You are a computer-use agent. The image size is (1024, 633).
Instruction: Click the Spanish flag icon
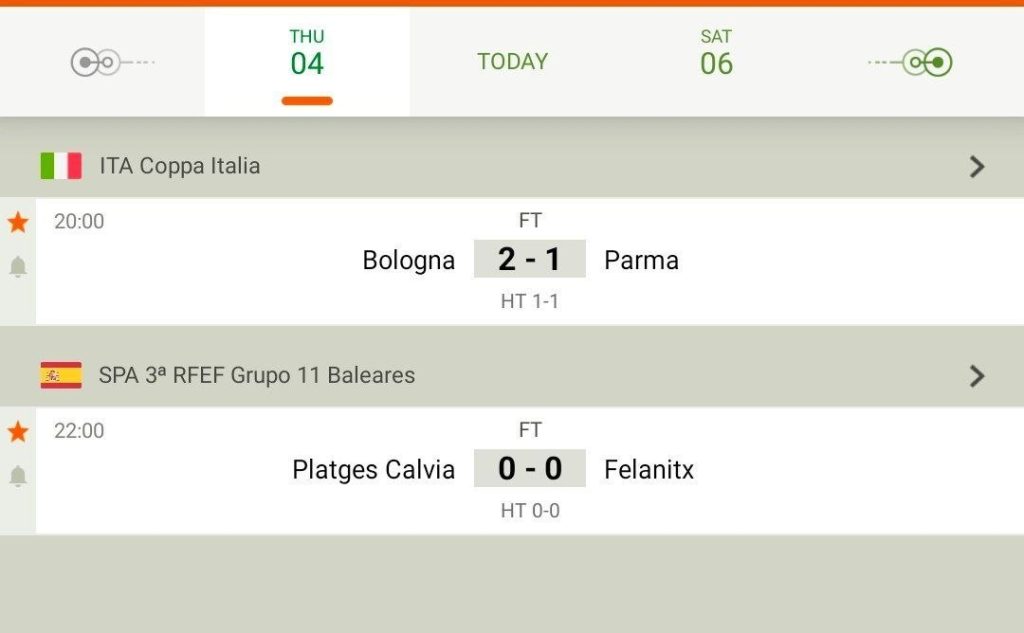point(61,376)
